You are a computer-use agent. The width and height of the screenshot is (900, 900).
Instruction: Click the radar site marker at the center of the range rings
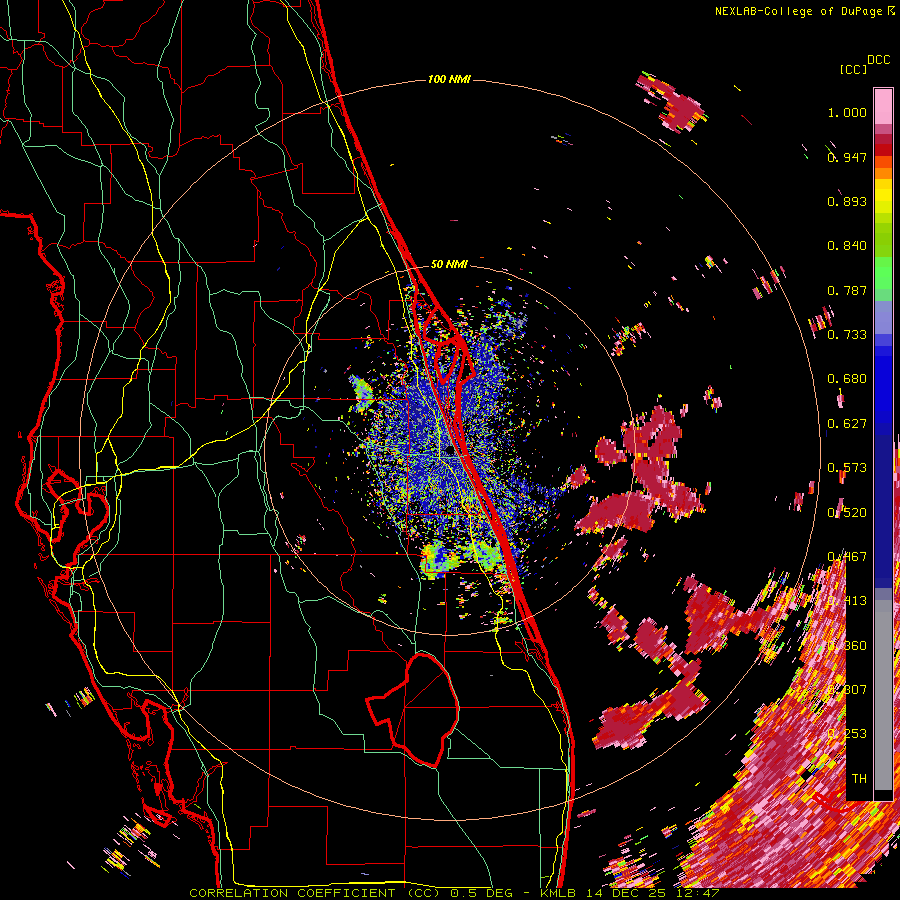click(x=449, y=451)
